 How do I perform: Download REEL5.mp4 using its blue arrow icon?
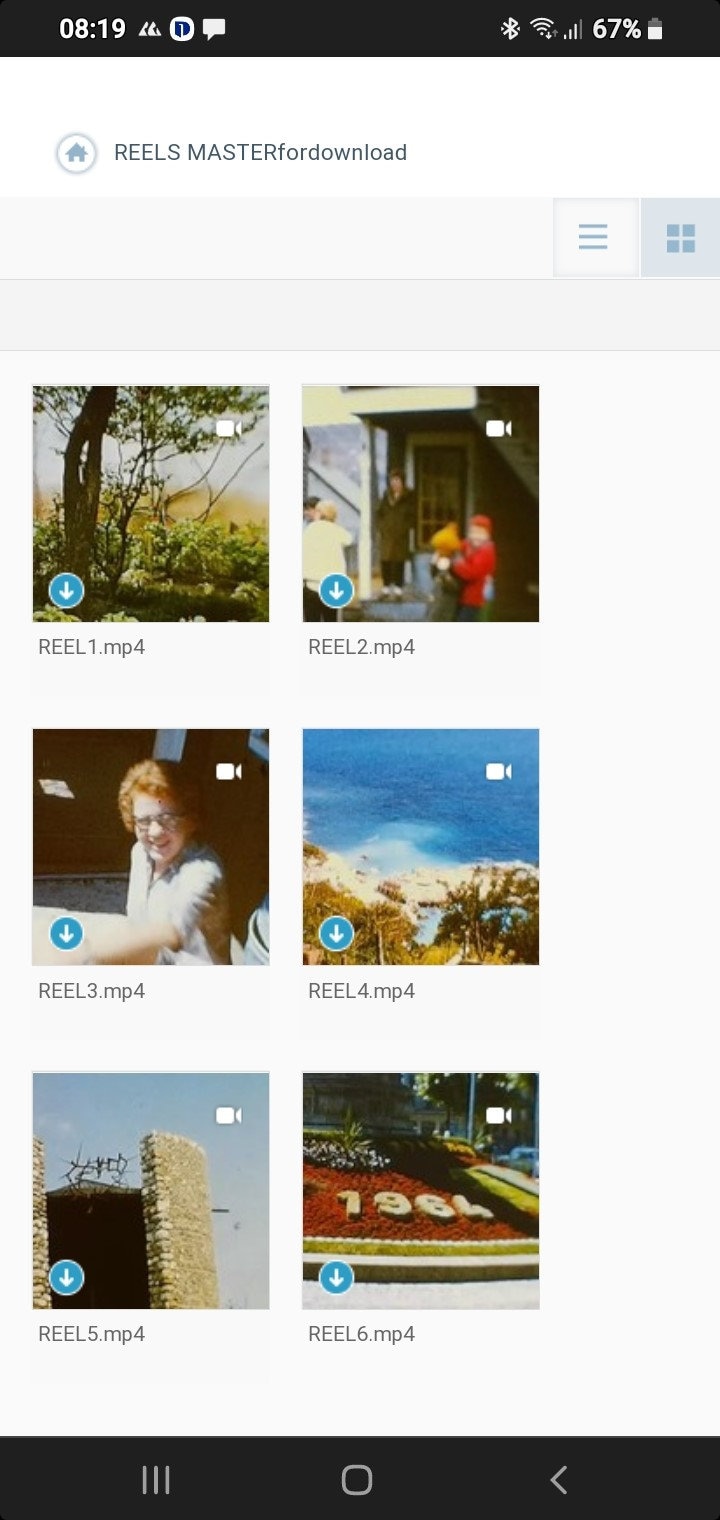[x=66, y=1277]
